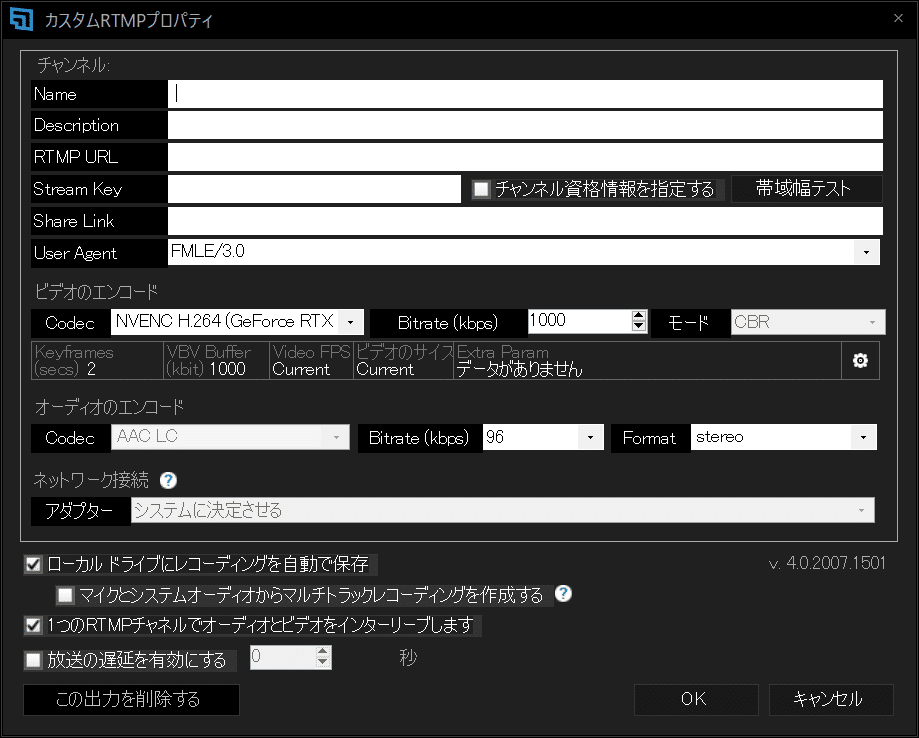
Task: Expand the User Agent FMLE/3.0 dropdown
Action: pyautogui.click(x=866, y=252)
